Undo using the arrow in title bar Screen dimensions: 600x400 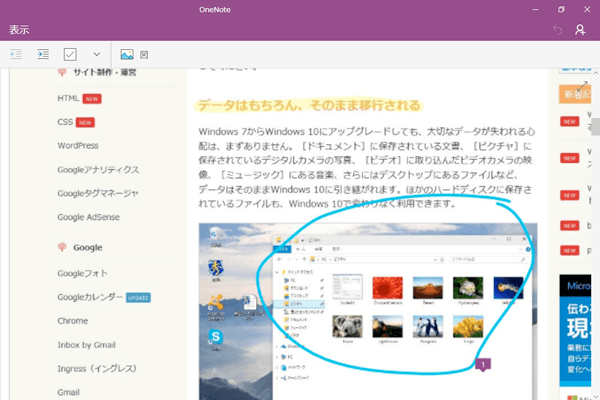[x=558, y=29]
